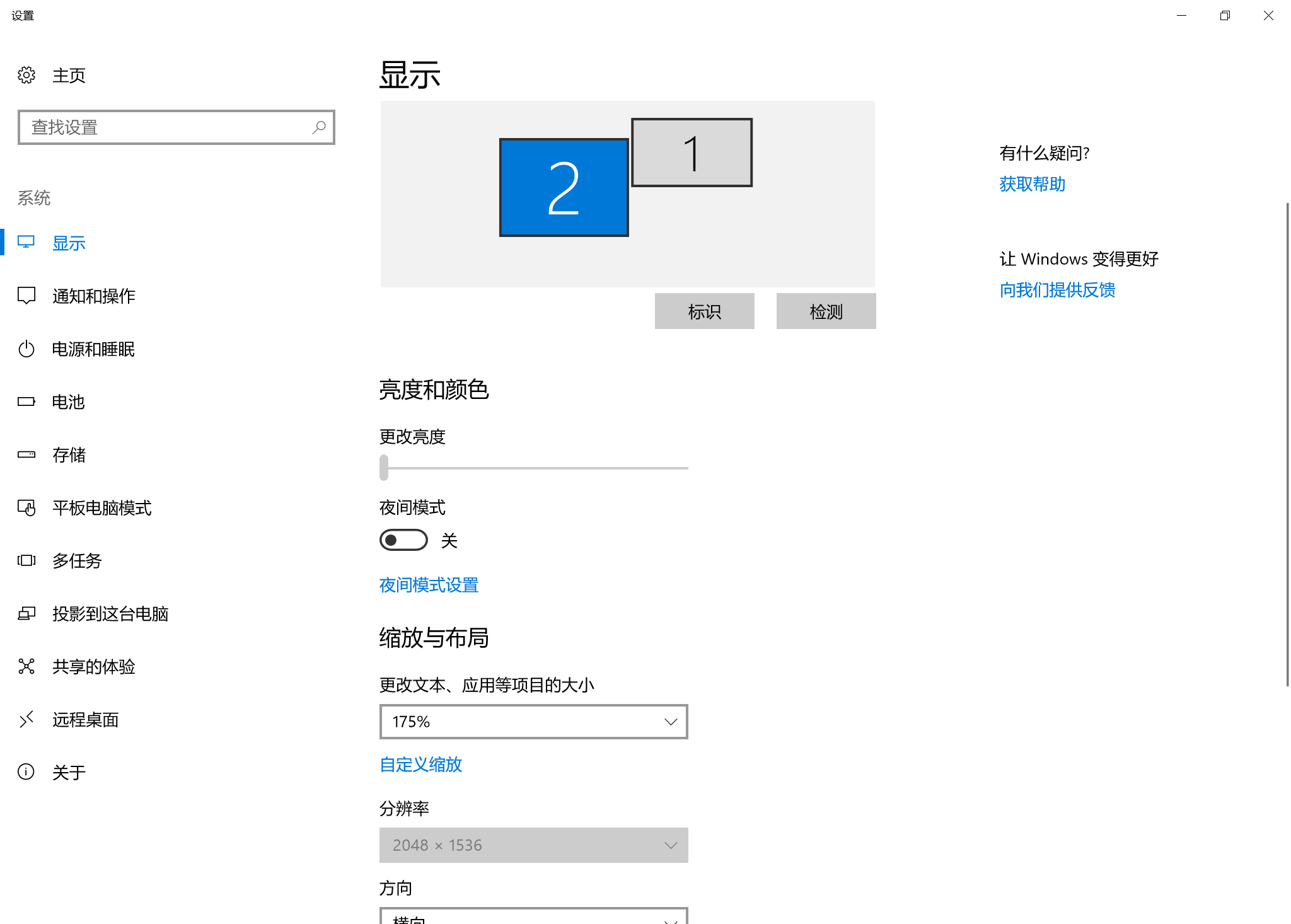Click the 更改亮度 brightness slider
The height and width of the screenshot is (924, 1291).
[534, 468]
